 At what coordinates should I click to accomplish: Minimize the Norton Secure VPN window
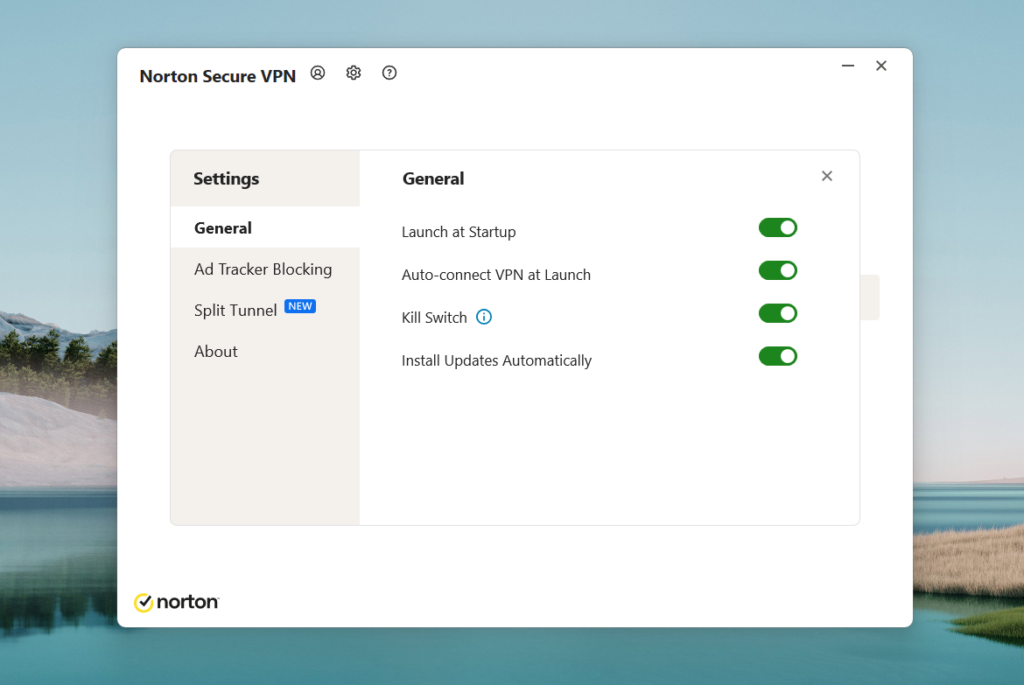coord(847,65)
